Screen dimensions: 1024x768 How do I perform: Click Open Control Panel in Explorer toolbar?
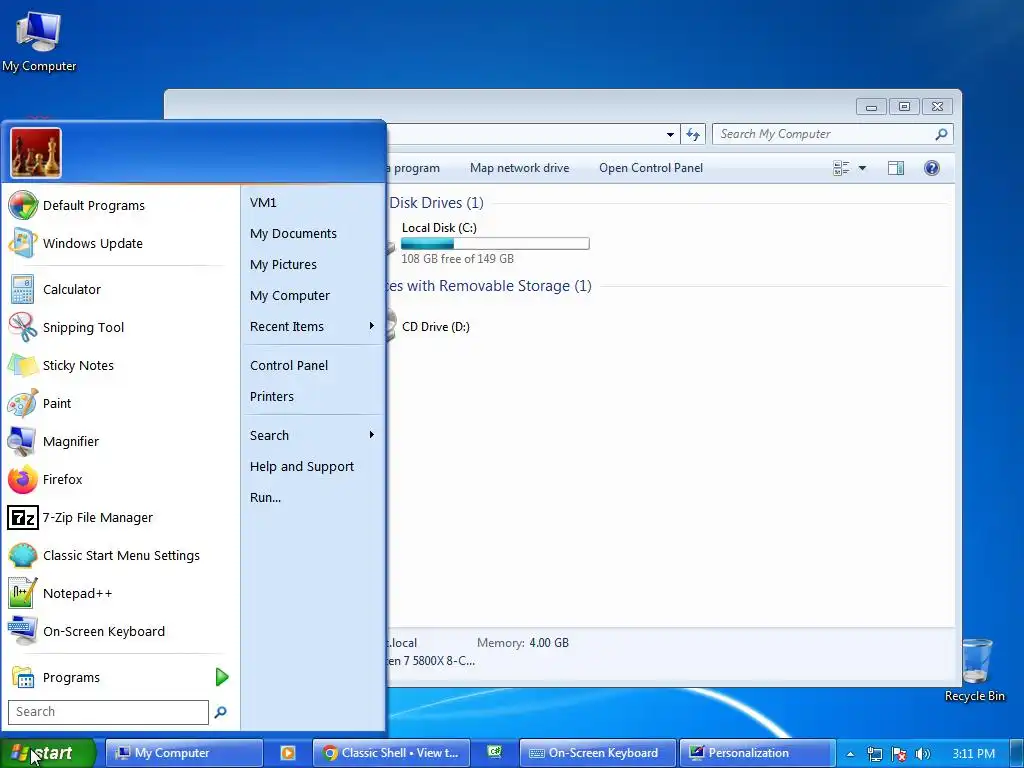pyautogui.click(x=651, y=168)
